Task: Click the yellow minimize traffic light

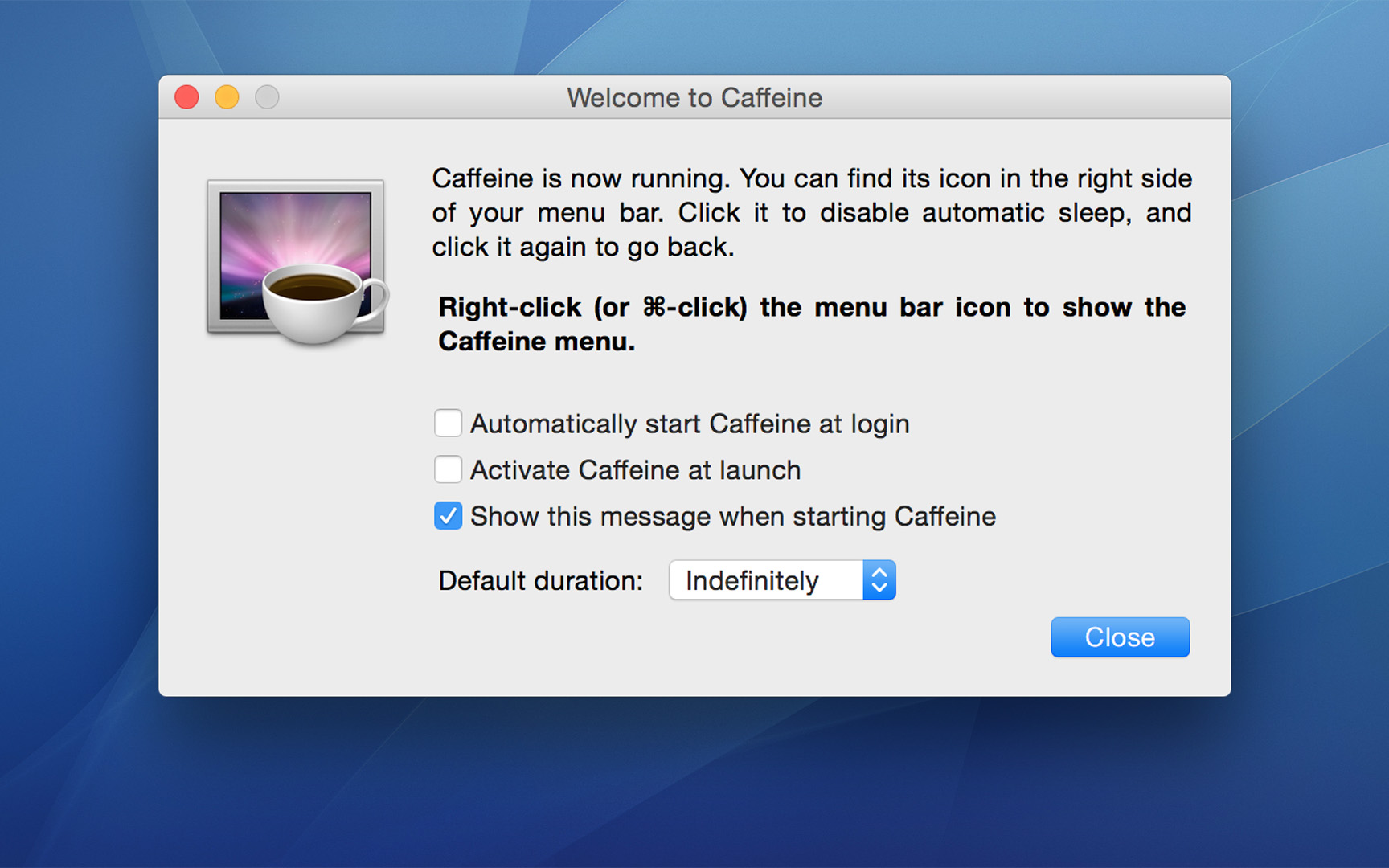Action: pyautogui.click(x=226, y=96)
